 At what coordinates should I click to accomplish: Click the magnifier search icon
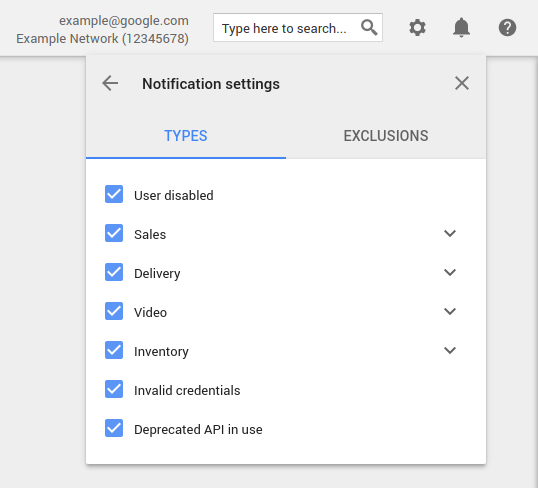pyautogui.click(x=369, y=27)
